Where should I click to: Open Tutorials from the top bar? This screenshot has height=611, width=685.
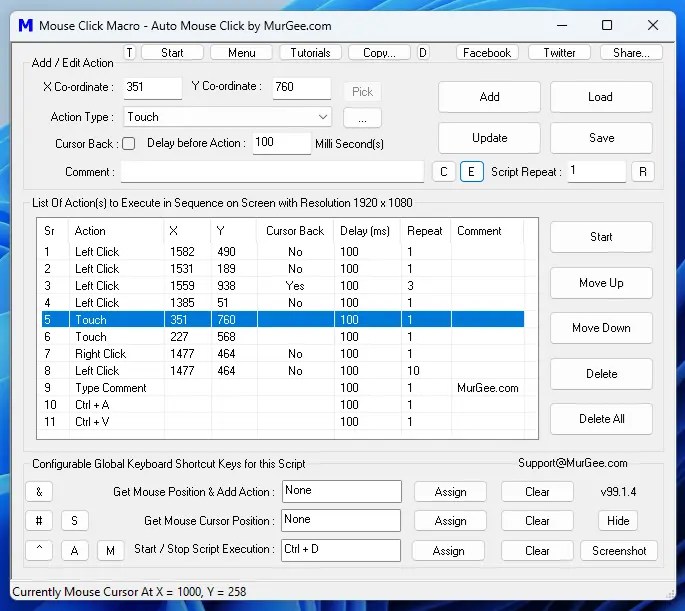(310, 53)
